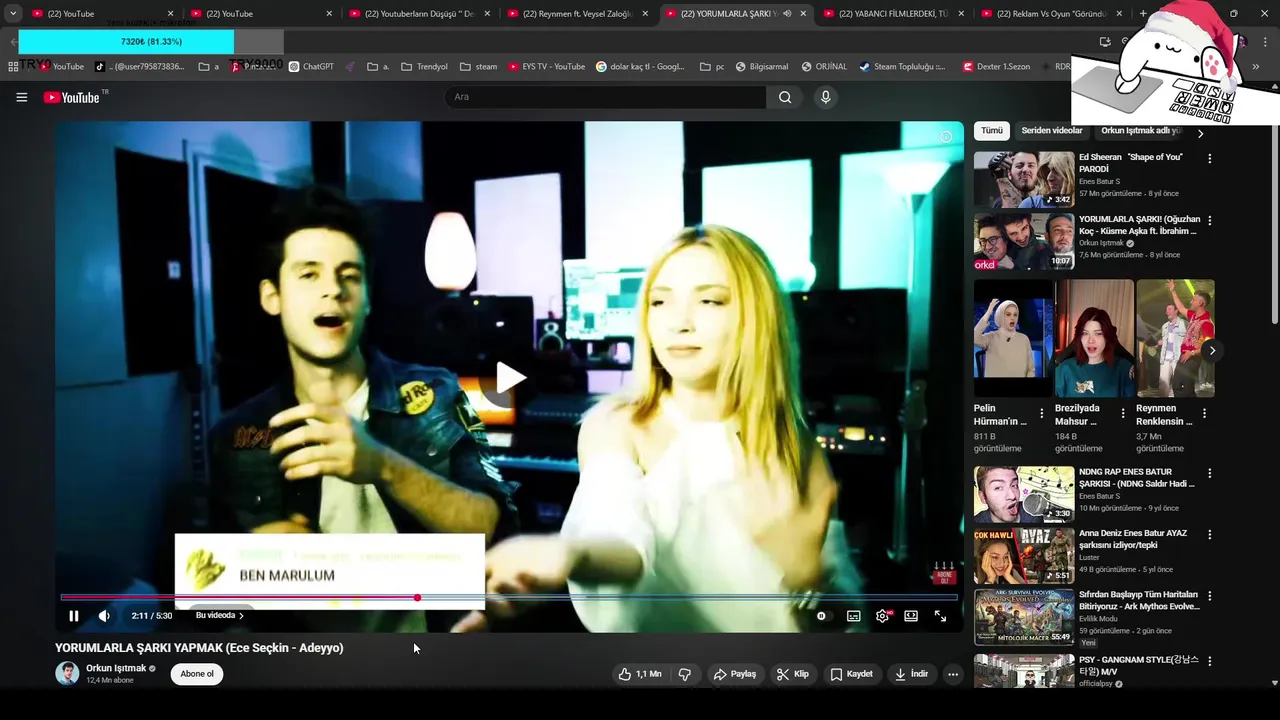Screen dimensions: 1280x720
Task: Select the 'Orkun Işıtmak adlı' filter chip
Action: 1140,131
